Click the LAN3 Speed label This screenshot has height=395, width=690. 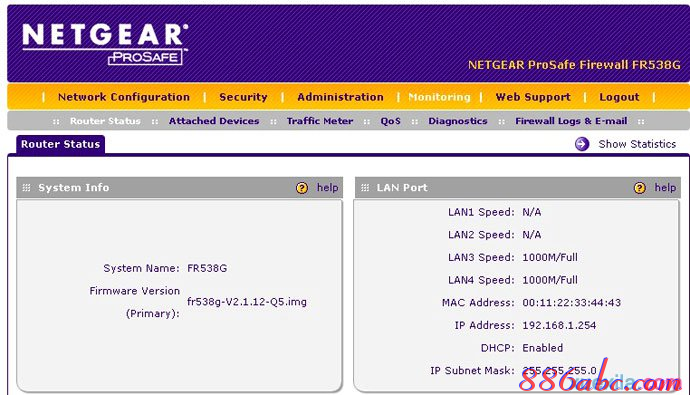click(481, 257)
